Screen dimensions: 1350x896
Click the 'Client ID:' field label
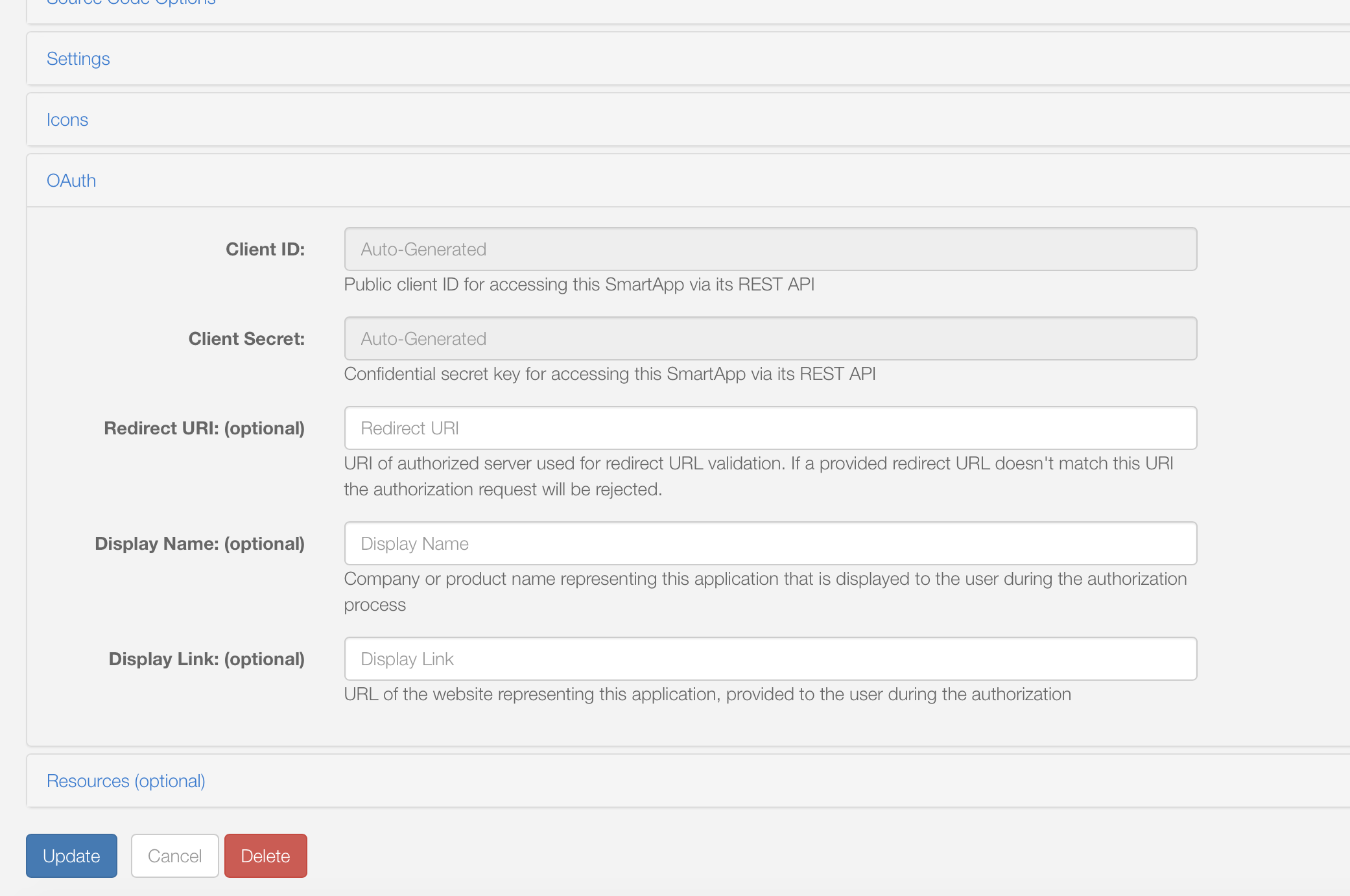tap(265, 250)
